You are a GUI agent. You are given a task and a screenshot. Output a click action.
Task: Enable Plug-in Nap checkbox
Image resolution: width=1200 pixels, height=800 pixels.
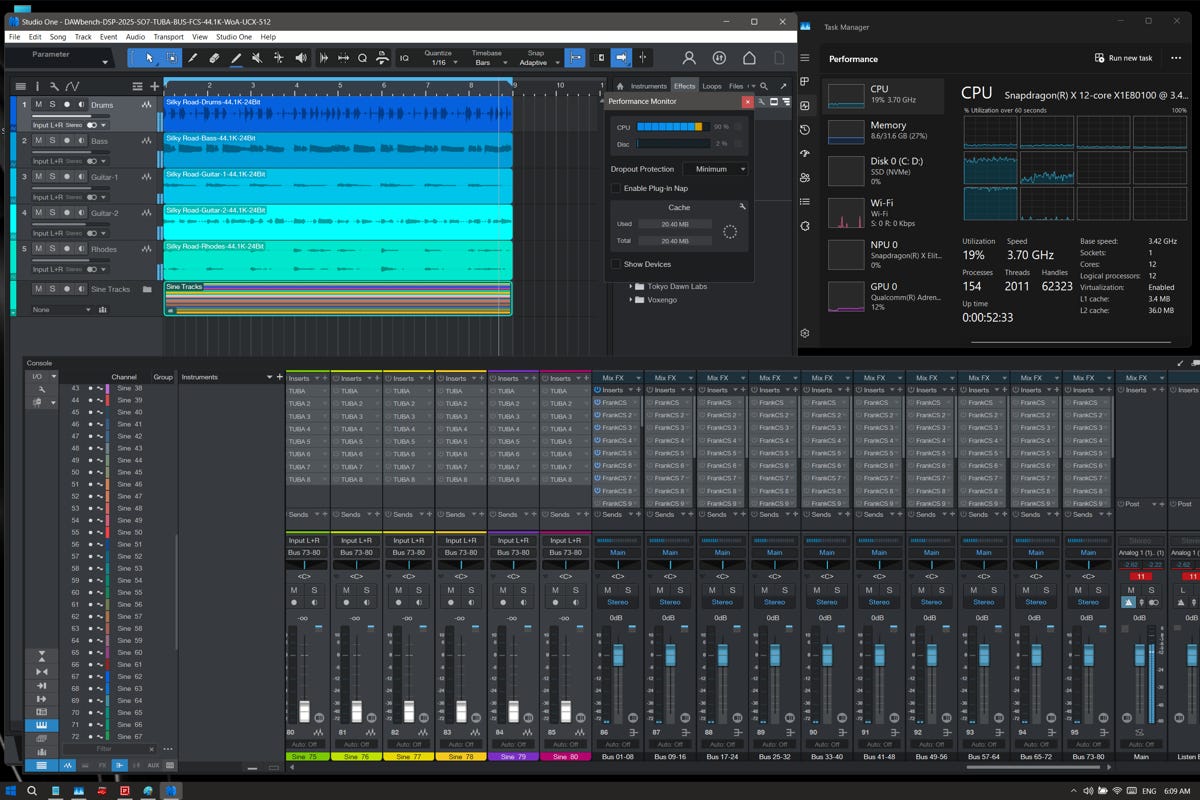coord(616,188)
